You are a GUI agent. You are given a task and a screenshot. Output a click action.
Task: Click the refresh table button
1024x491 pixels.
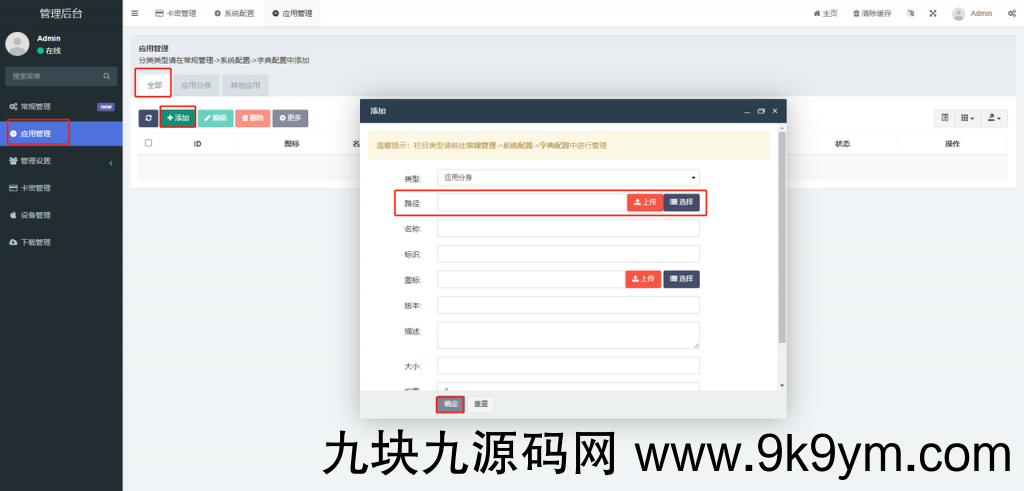(x=148, y=118)
